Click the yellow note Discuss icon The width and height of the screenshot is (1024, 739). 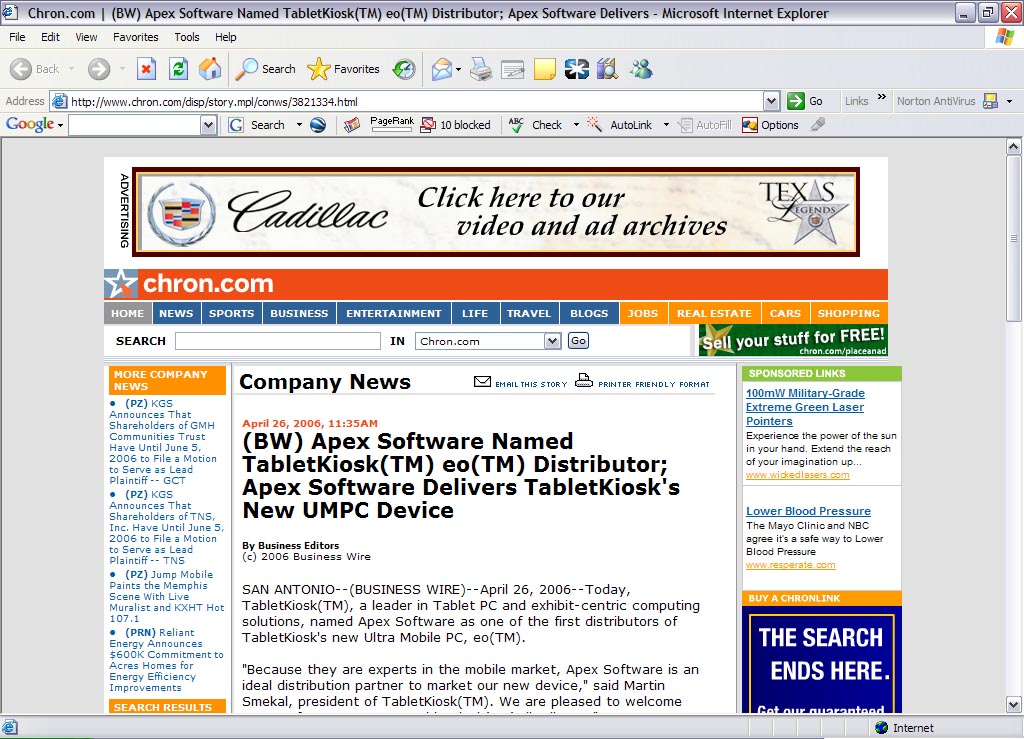click(x=544, y=69)
